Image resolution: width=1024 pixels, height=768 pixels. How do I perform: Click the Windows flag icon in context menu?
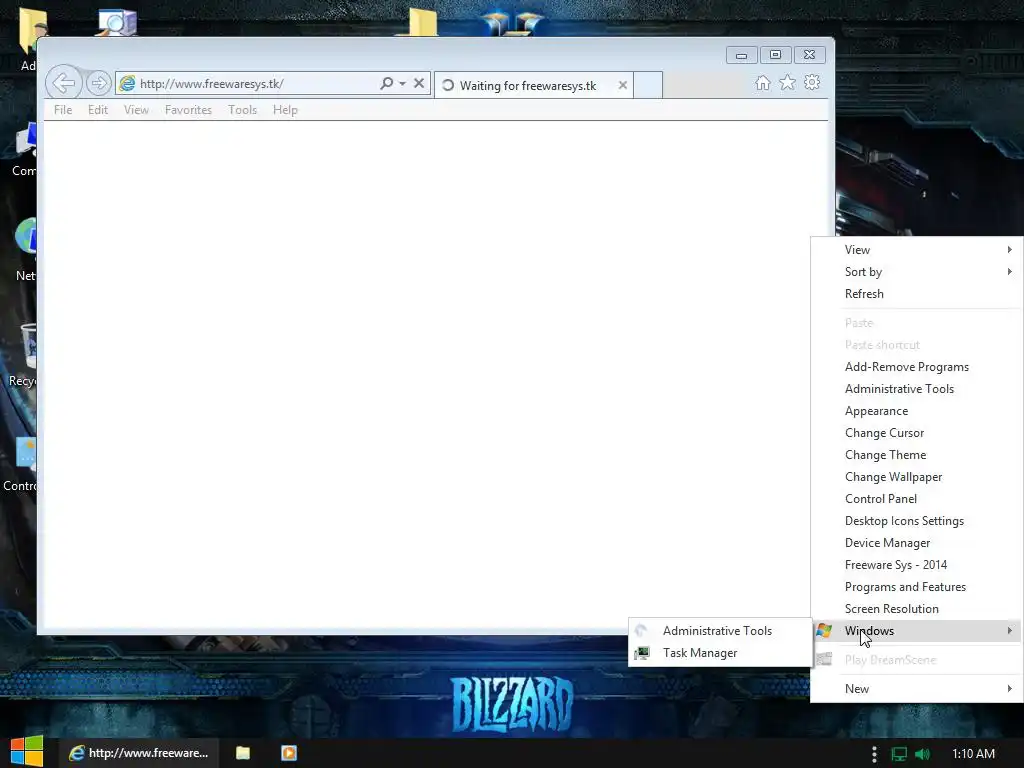coord(824,630)
